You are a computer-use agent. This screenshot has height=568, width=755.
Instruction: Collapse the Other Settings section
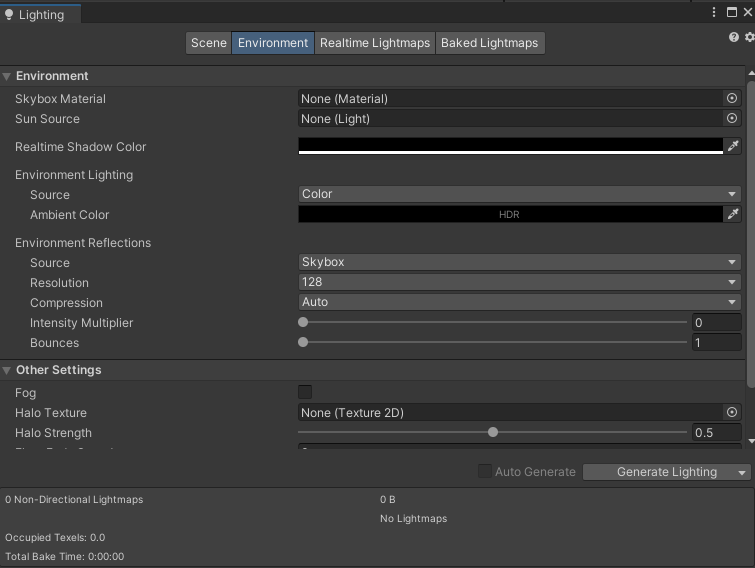click(6, 370)
